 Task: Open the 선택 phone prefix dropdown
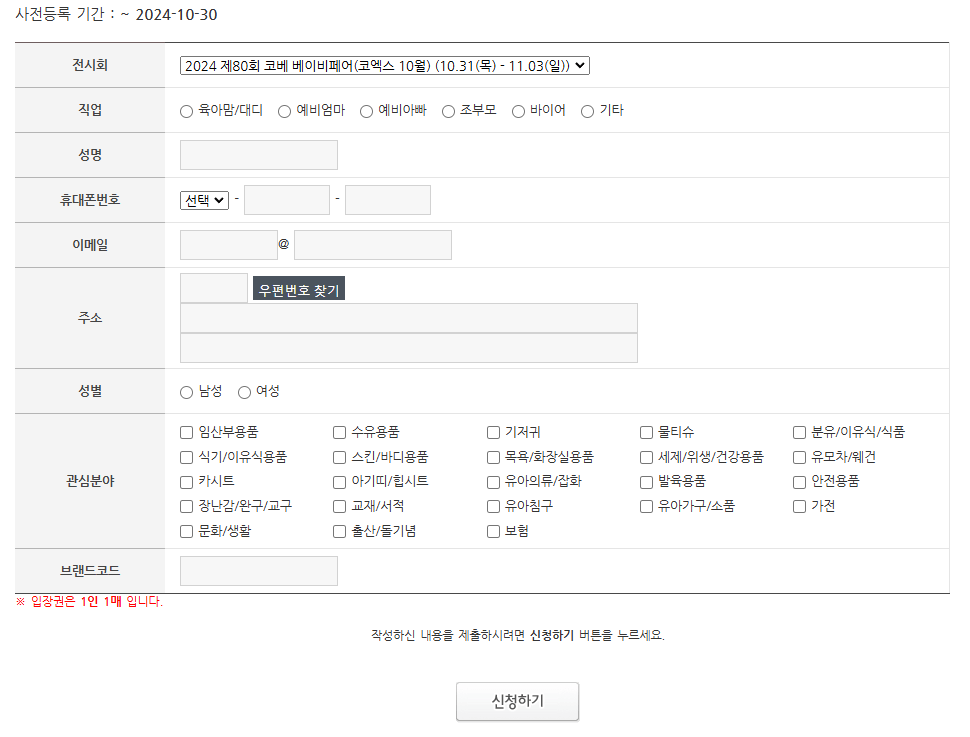point(204,200)
